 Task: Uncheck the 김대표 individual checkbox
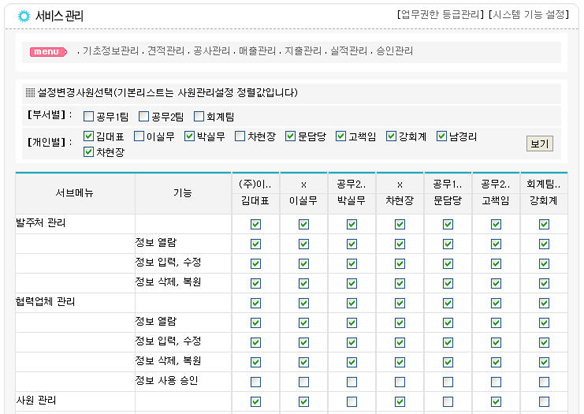[x=88, y=136]
